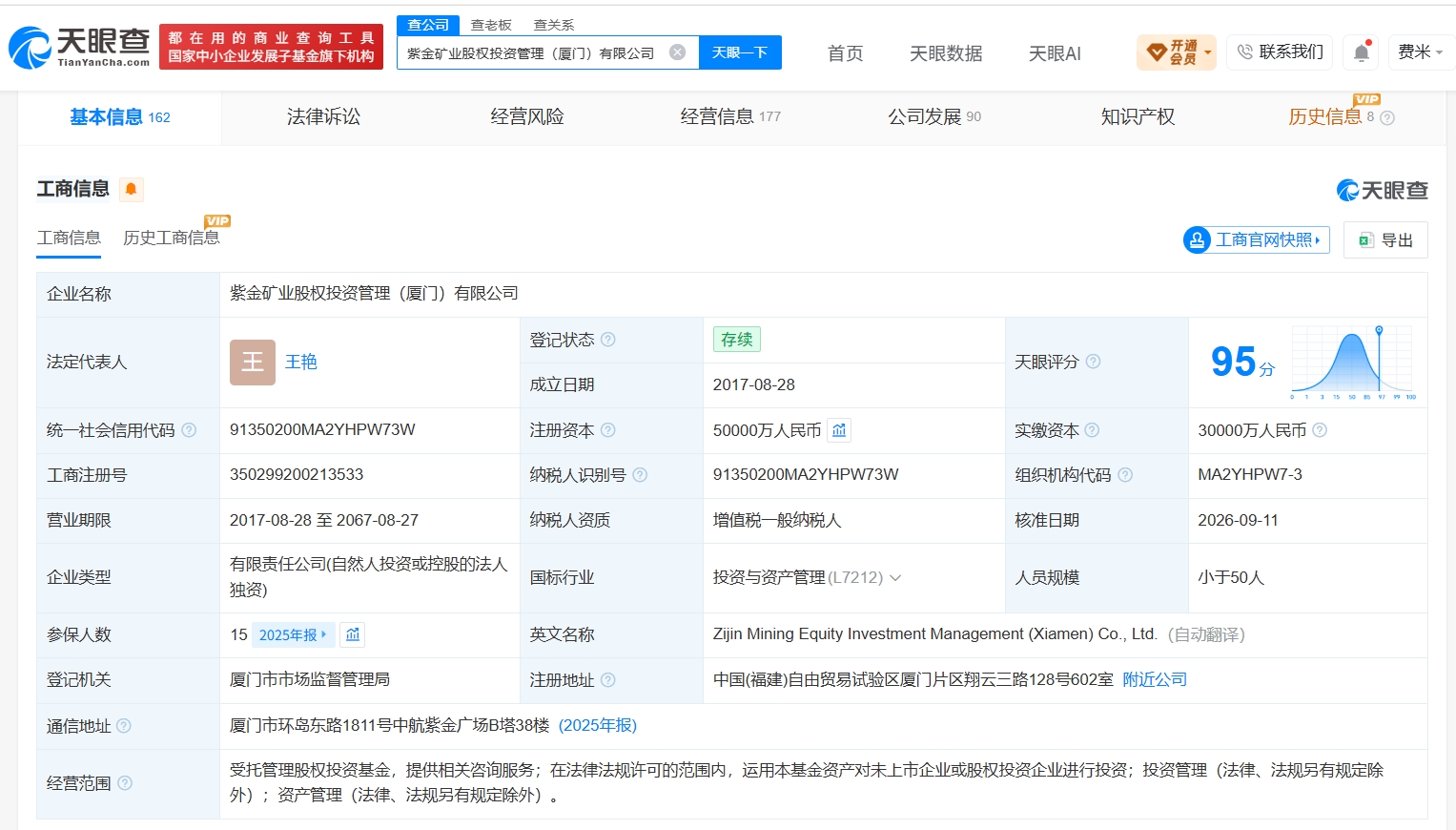
Task: Select staff size value 小于50人
Action: pos(1231,577)
